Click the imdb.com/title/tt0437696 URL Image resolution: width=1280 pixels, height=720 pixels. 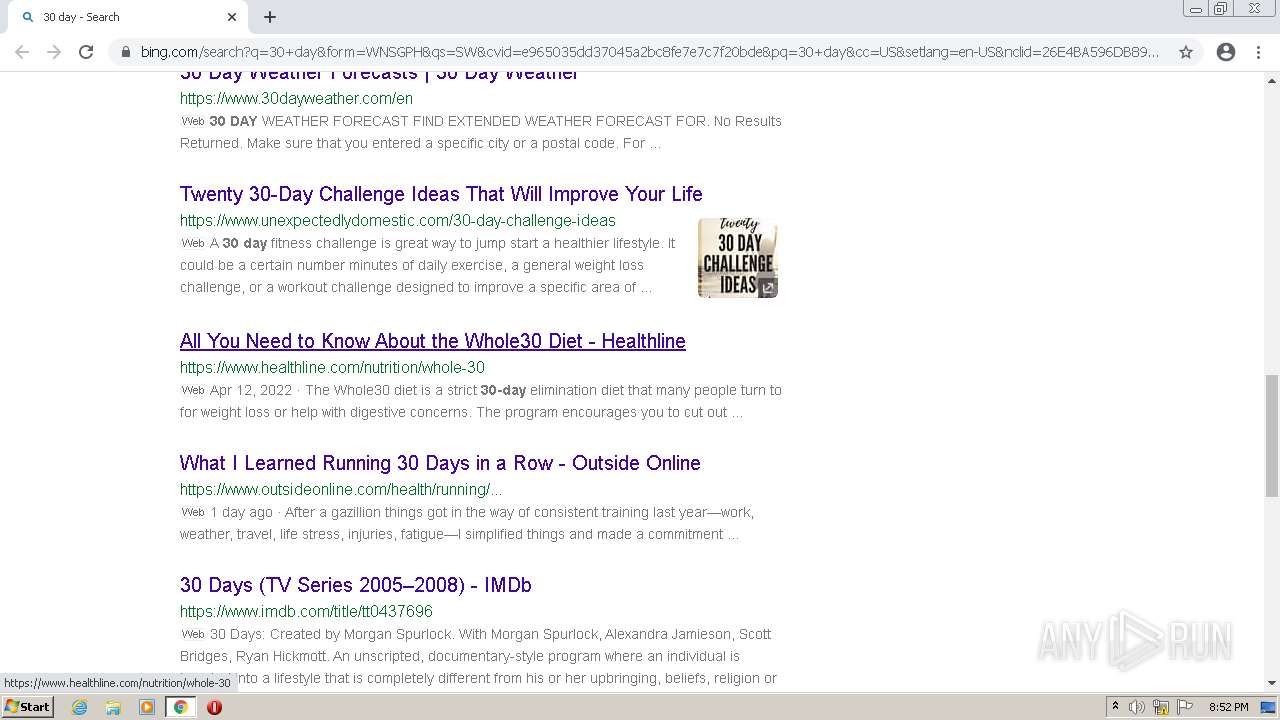tap(306, 611)
